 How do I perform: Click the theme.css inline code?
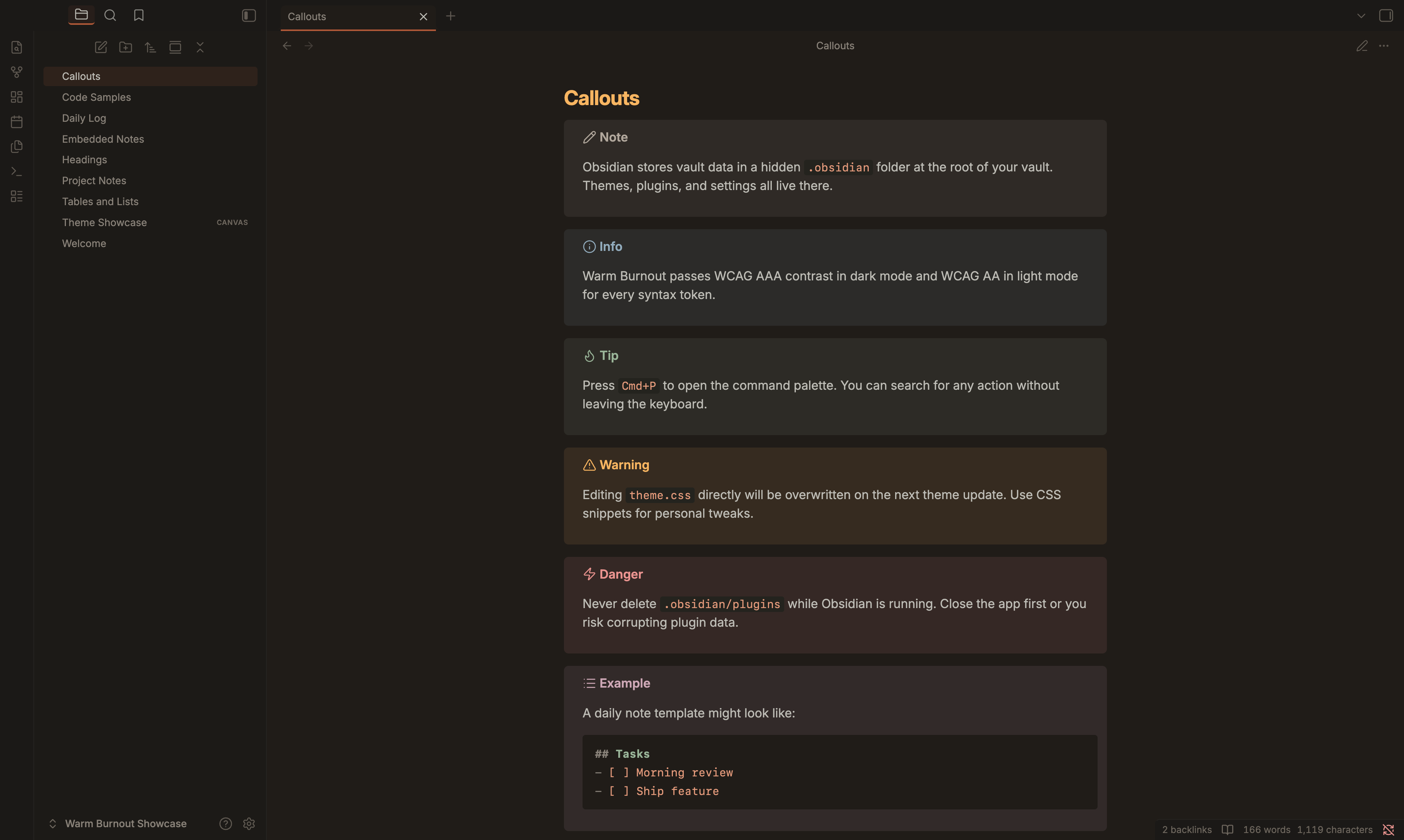pos(660,495)
